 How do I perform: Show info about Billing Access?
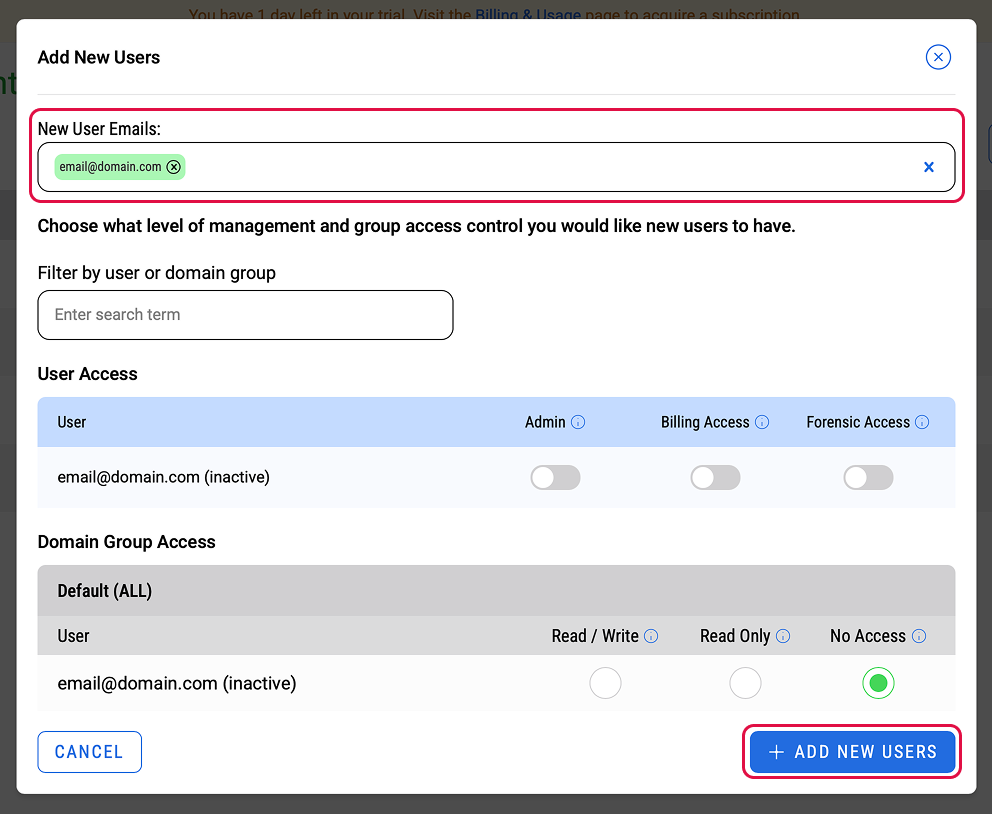coord(762,422)
